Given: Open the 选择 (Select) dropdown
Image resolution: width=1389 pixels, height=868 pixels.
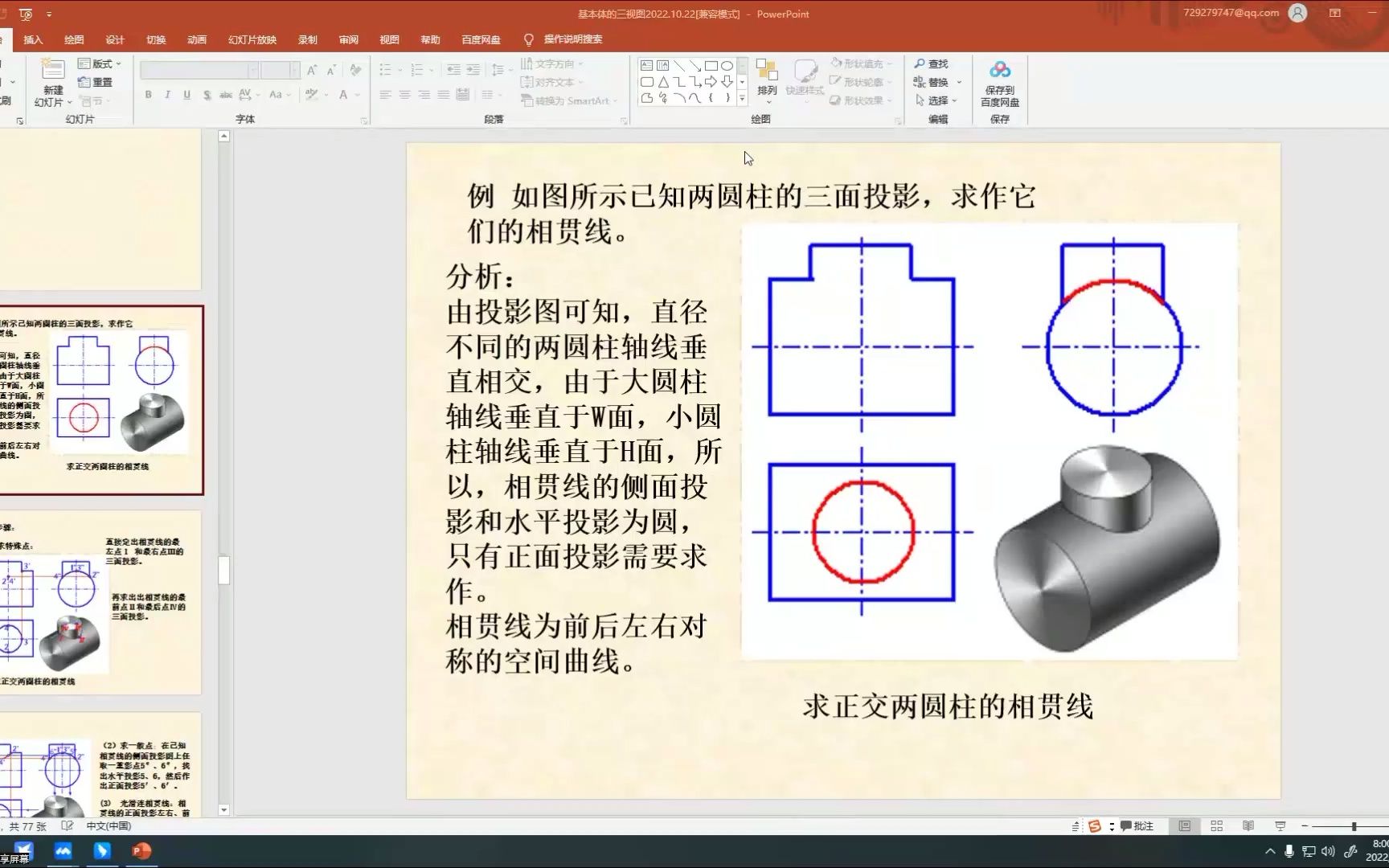Looking at the screenshot, I should click(x=938, y=100).
